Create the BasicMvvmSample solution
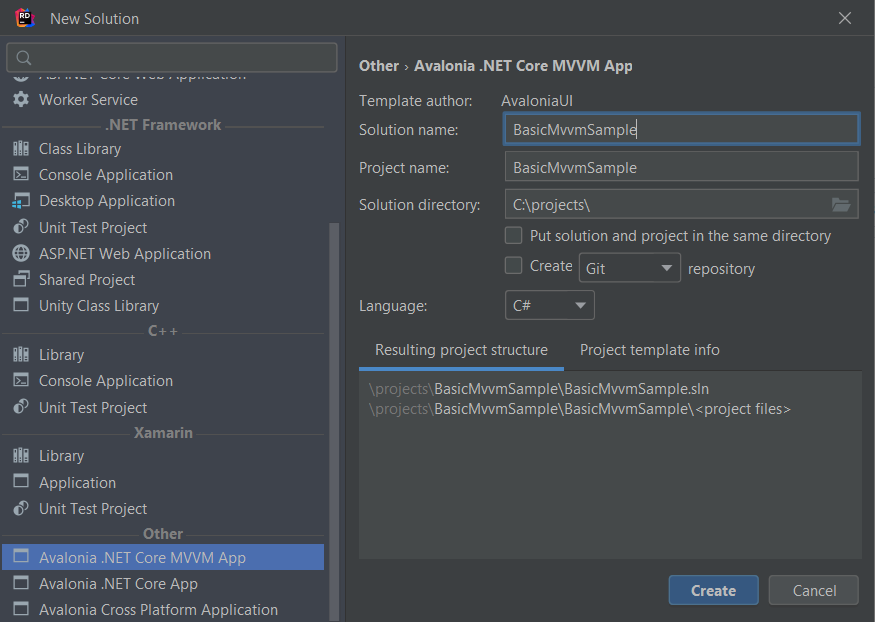The height and width of the screenshot is (622, 875). (713, 590)
